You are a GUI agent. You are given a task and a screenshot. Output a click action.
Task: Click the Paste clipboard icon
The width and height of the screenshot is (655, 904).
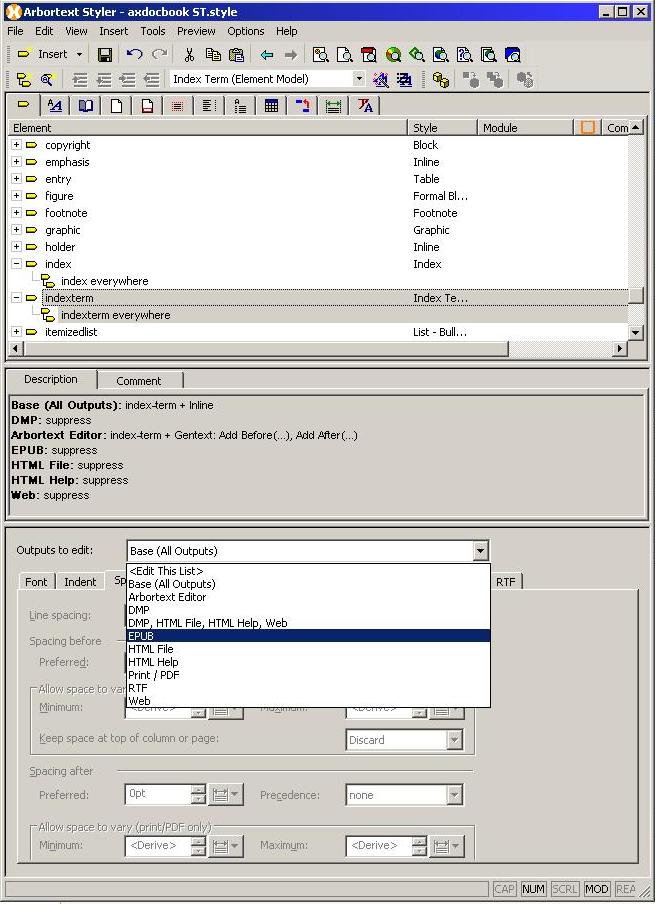click(x=236, y=55)
